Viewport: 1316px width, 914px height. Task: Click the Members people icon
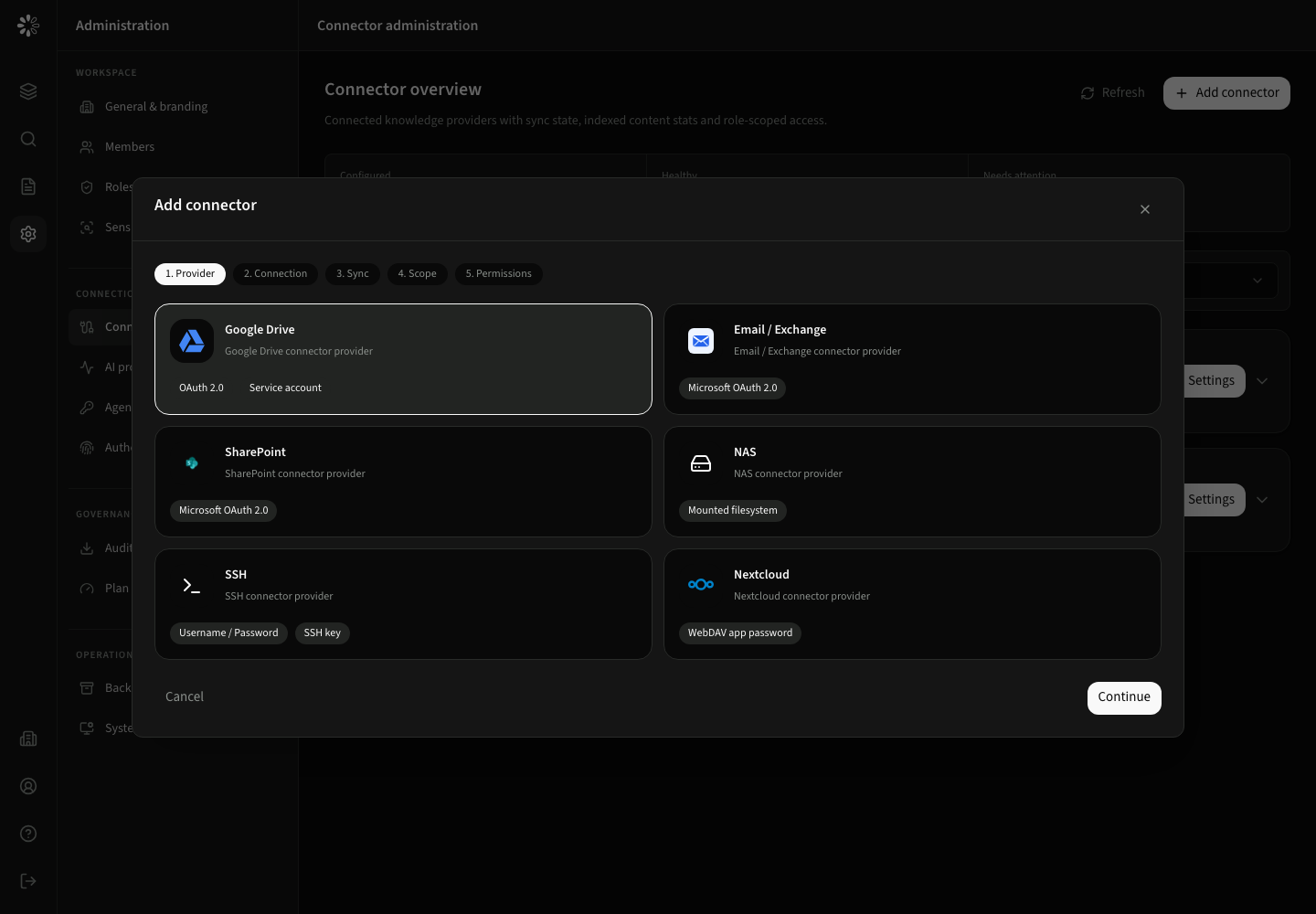coord(87,147)
